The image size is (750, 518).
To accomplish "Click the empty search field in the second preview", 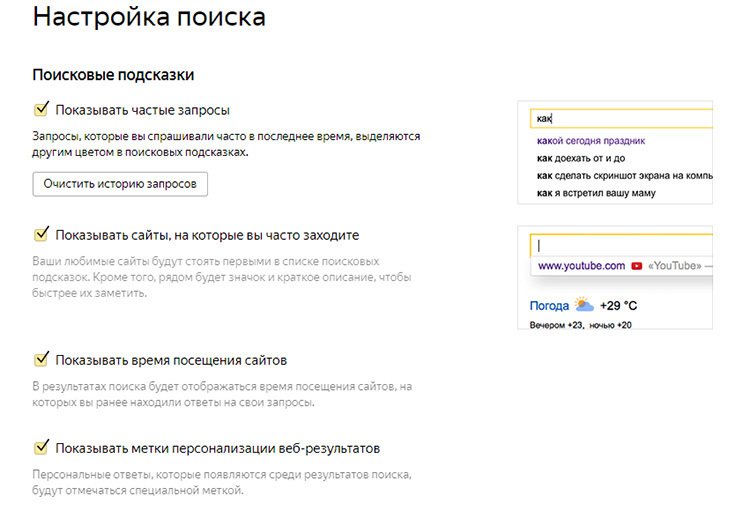I will [x=620, y=245].
